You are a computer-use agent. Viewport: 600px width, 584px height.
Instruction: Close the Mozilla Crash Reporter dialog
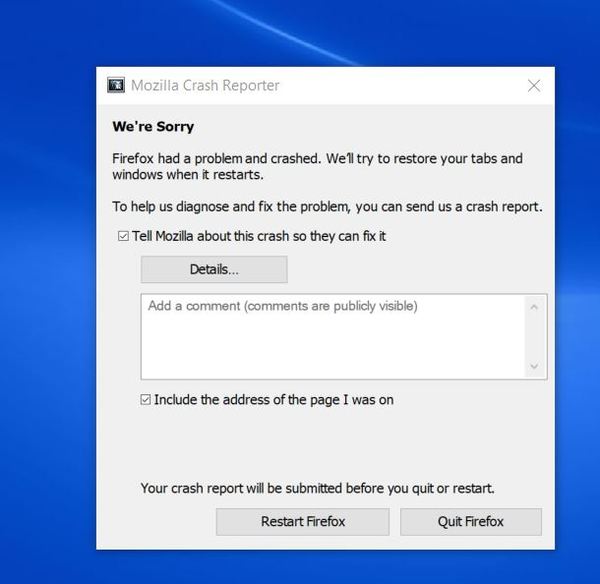click(x=534, y=86)
